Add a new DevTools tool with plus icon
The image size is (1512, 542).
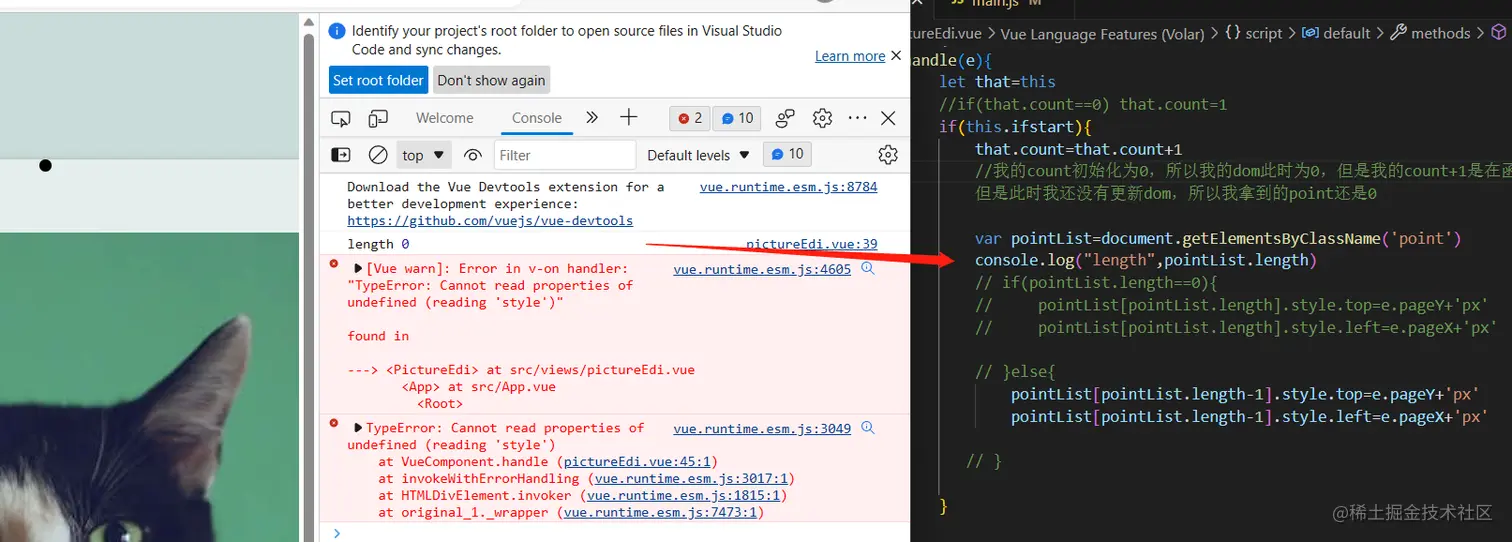(x=628, y=118)
